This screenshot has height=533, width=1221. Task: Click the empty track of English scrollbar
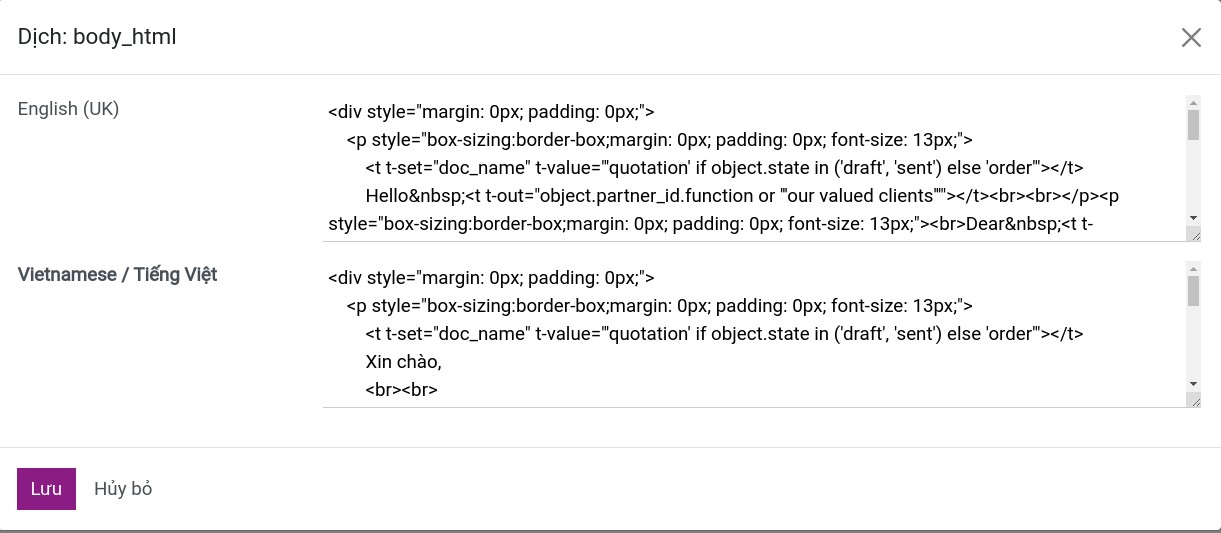(1193, 176)
